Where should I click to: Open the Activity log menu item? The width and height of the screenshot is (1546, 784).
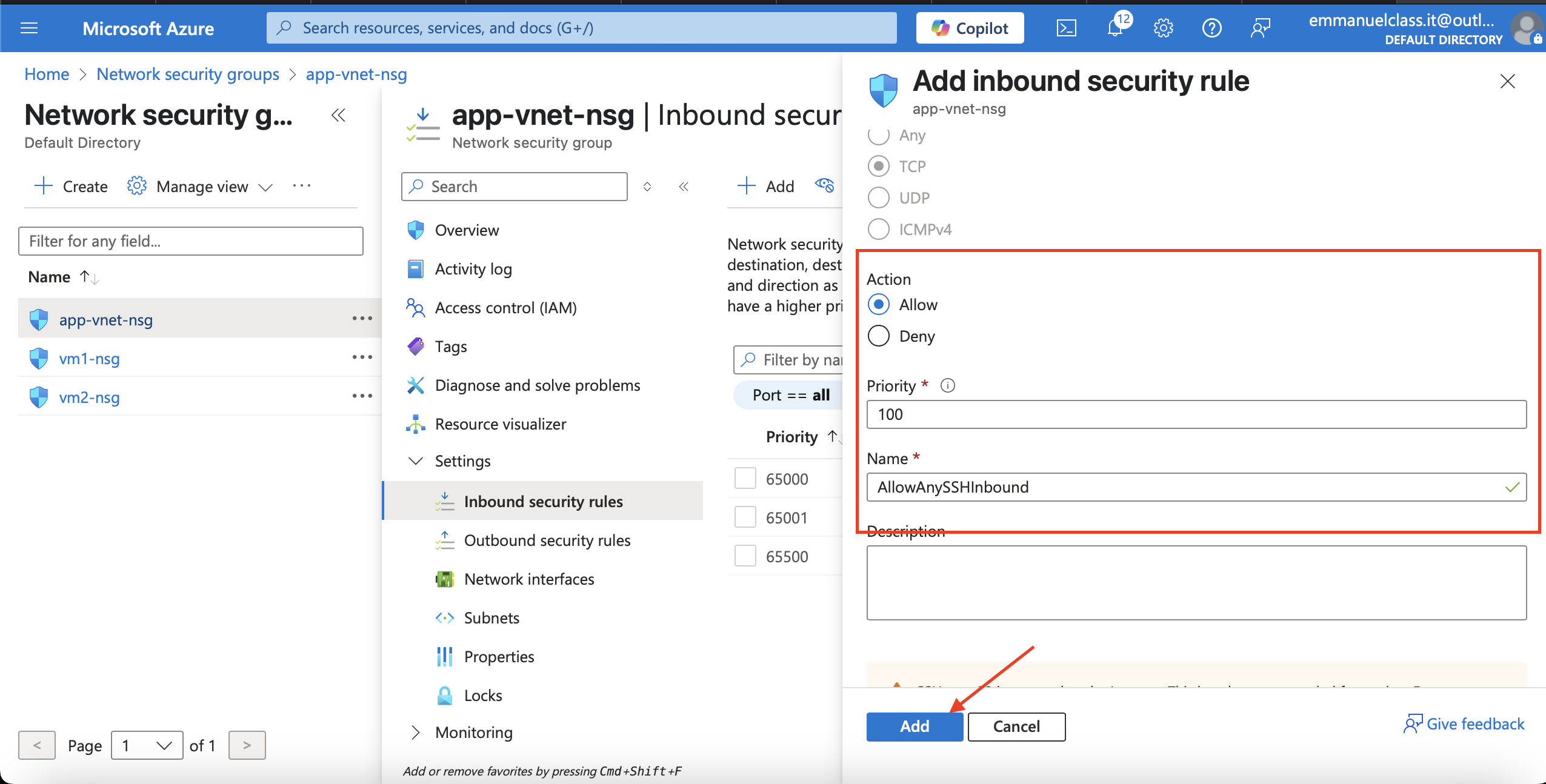[473, 269]
